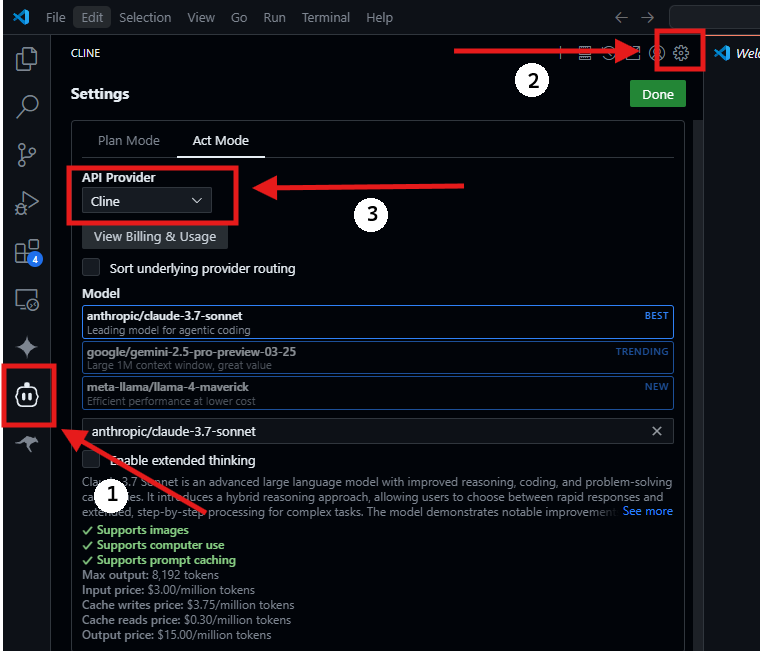Open the Extensions view with badge
Viewport: 760px width, 651px height.
[27, 251]
